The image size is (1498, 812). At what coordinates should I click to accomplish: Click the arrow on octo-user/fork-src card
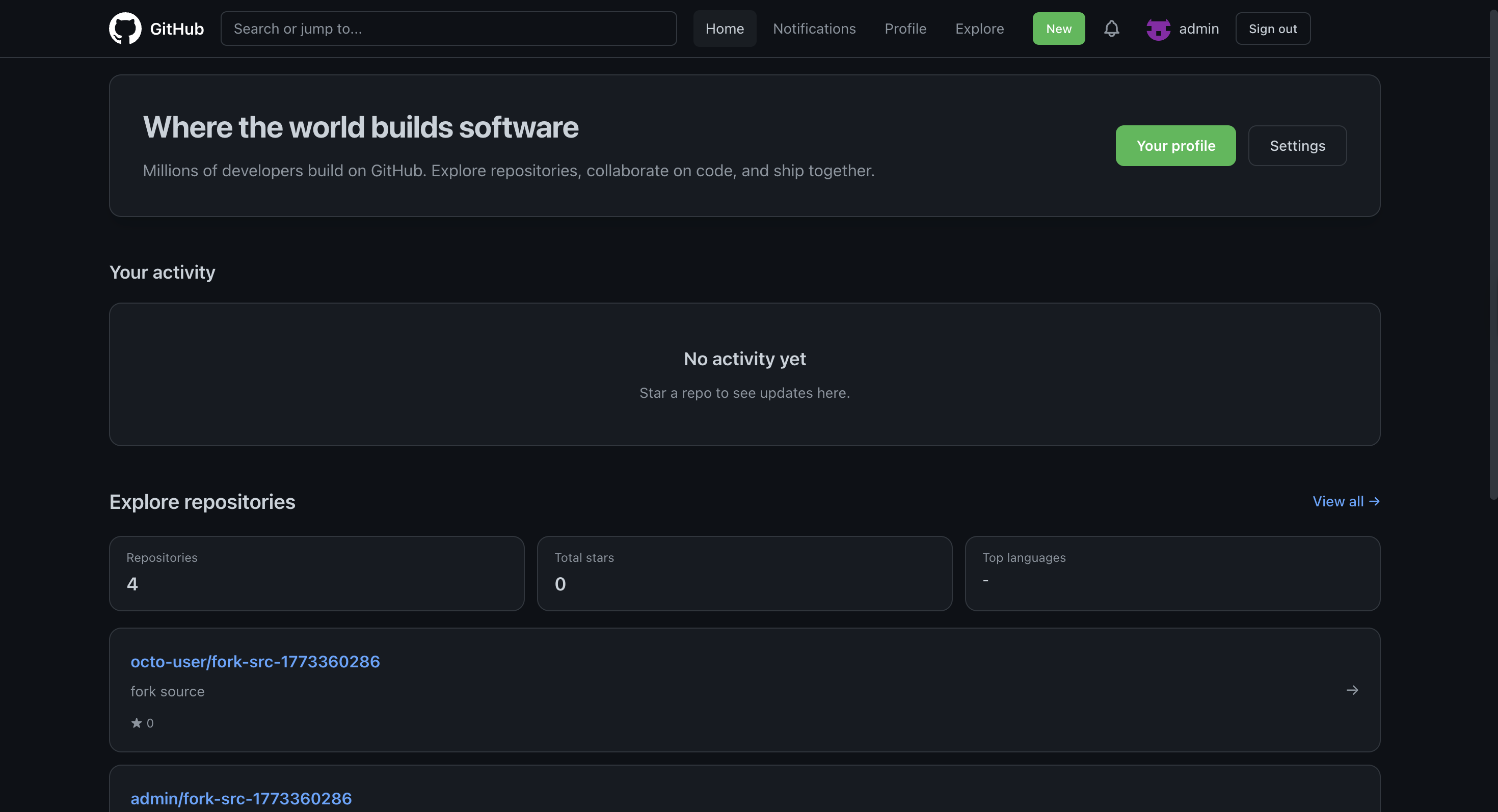click(x=1352, y=690)
